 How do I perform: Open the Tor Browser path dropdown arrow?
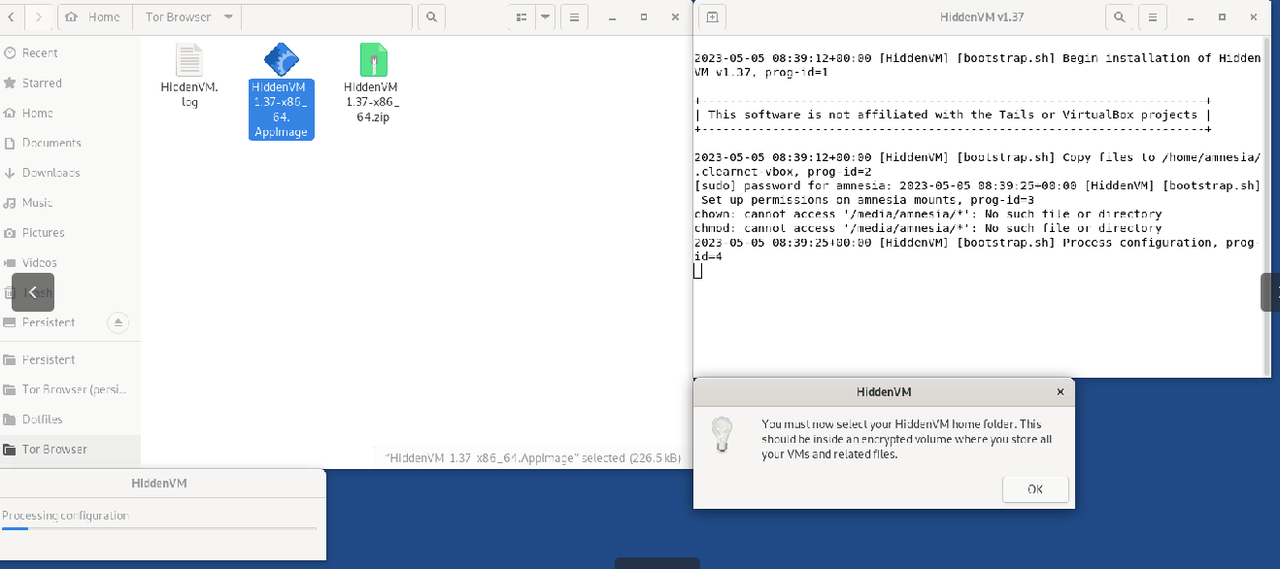227,17
